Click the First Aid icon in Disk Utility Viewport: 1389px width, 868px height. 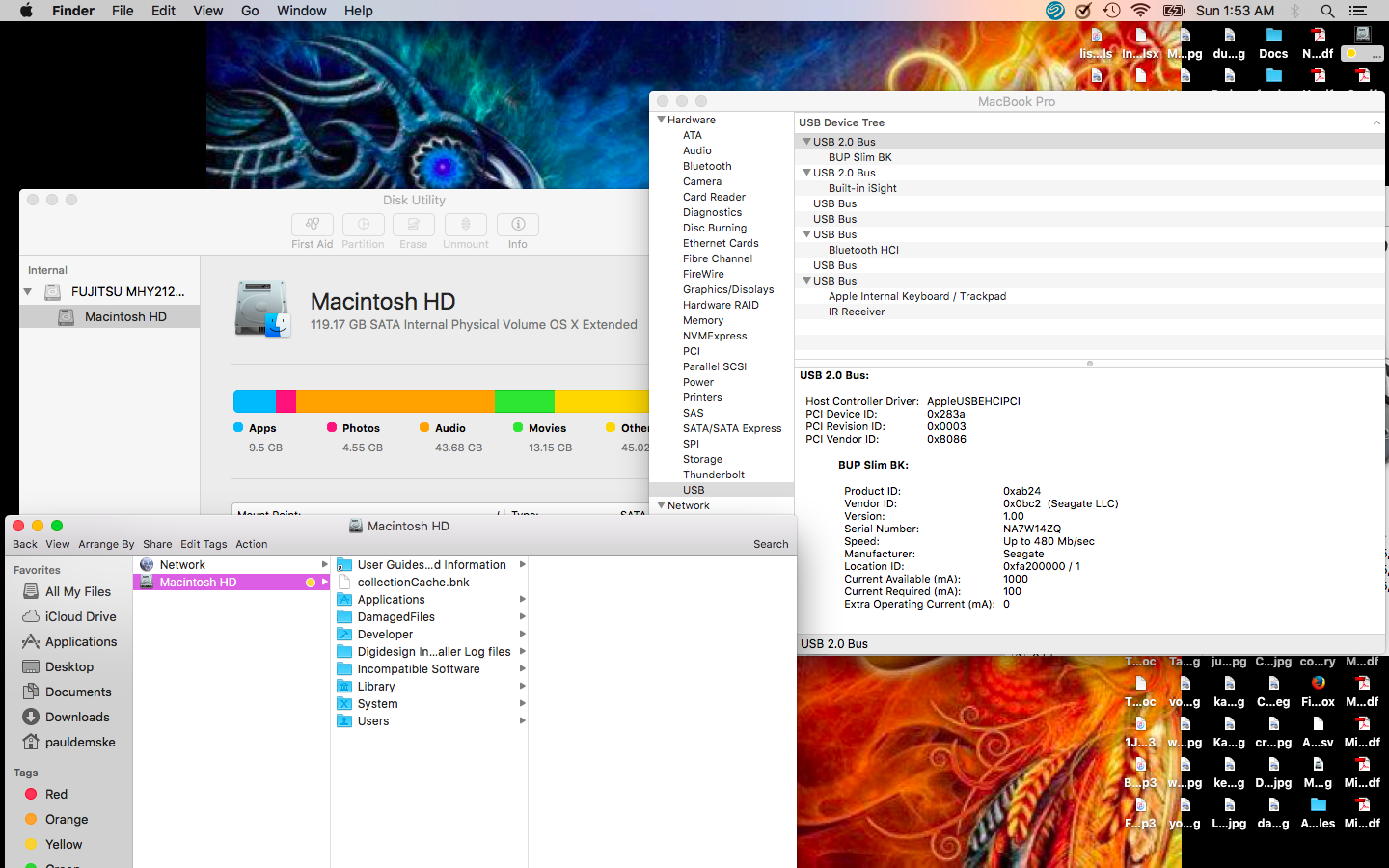click(312, 225)
